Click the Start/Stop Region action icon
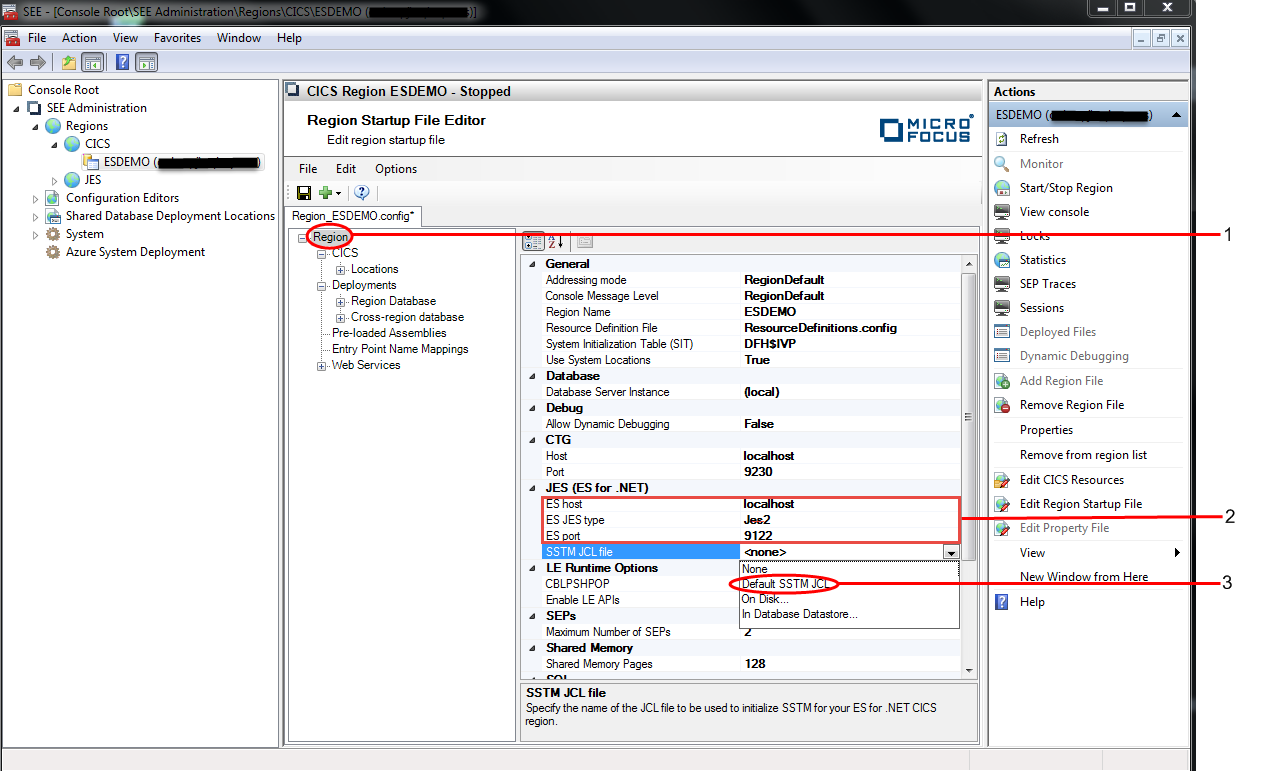1280x771 pixels. pos(1002,188)
